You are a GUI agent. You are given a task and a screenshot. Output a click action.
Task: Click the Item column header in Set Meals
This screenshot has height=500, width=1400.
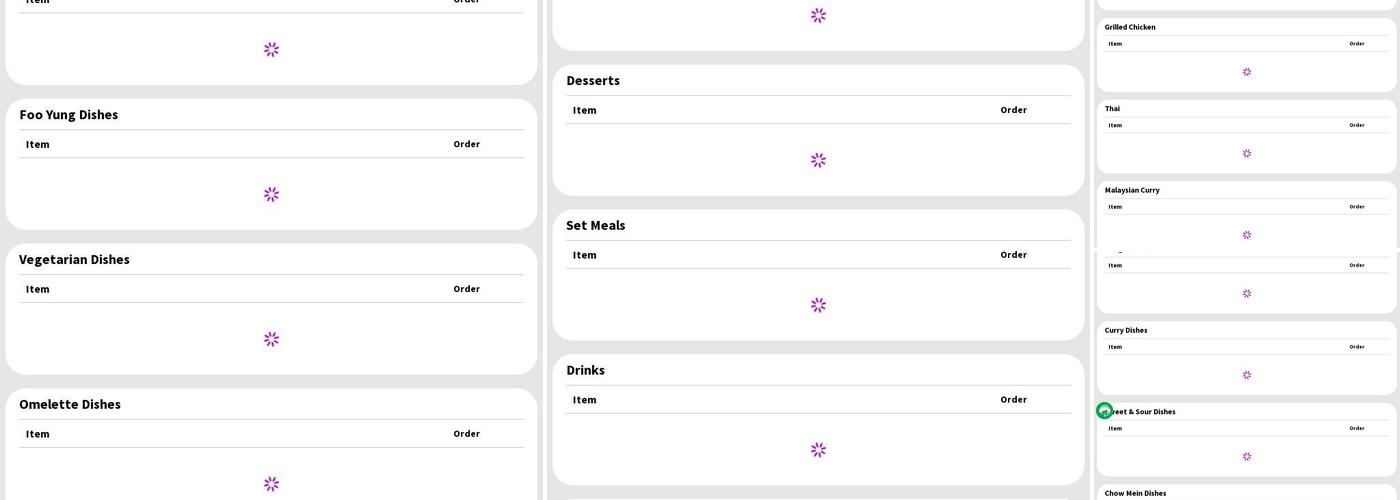(x=584, y=255)
